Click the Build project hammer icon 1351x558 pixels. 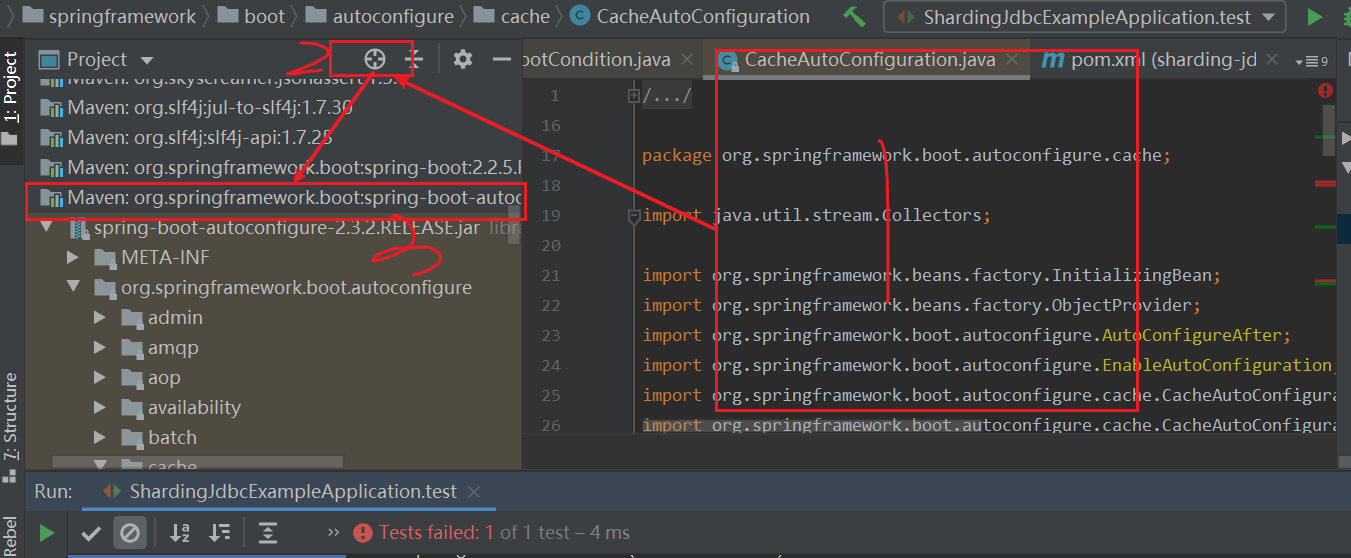tap(854, 17)
